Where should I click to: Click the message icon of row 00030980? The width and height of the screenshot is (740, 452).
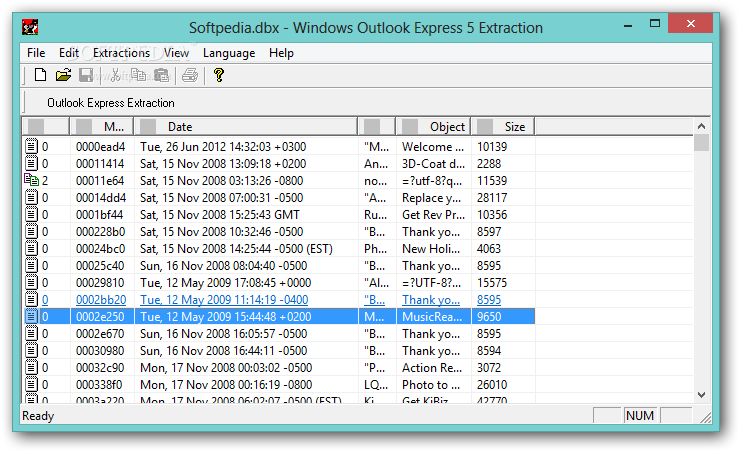(x=31, y=350)
